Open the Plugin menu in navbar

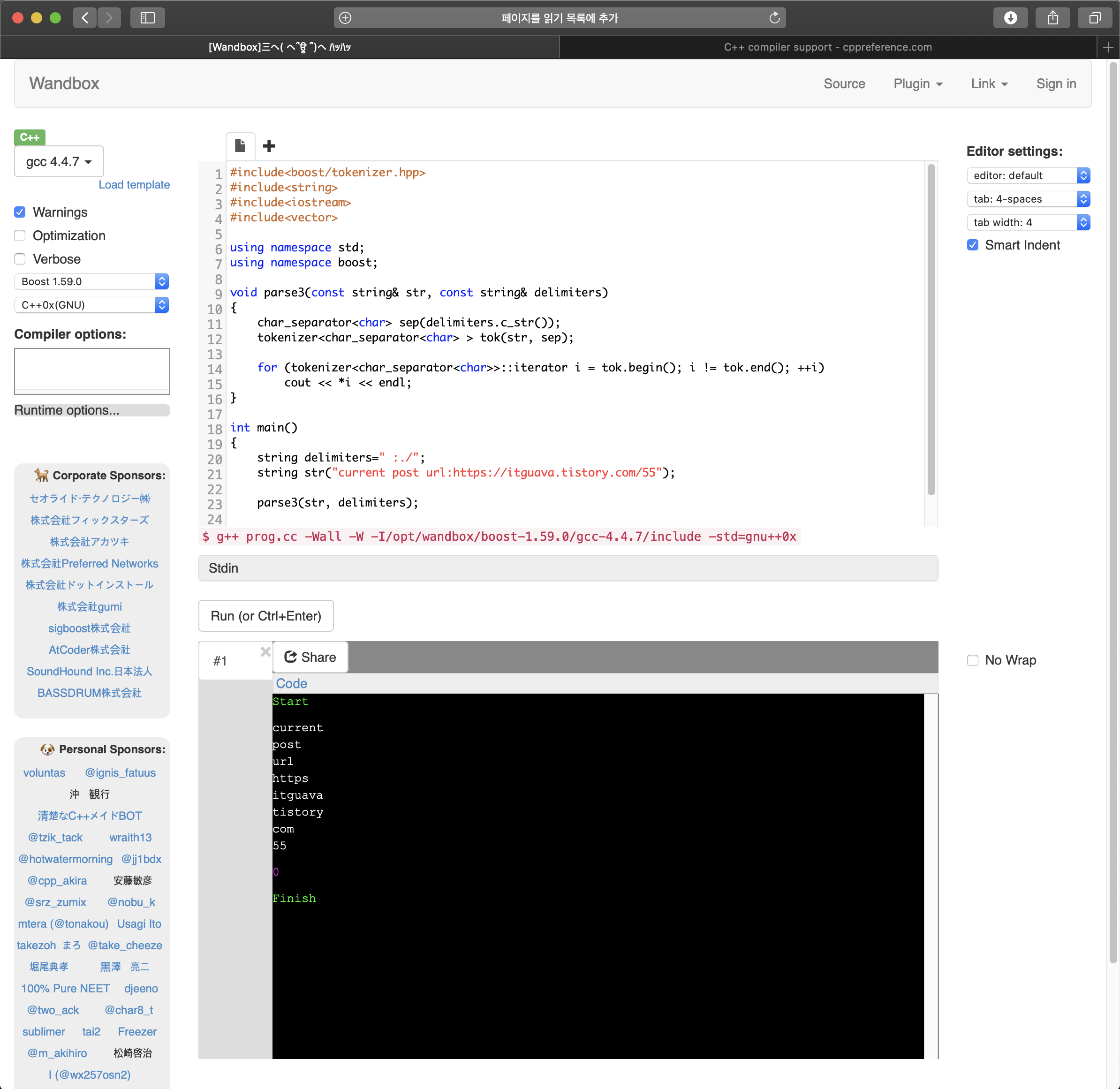coord(917,83)
